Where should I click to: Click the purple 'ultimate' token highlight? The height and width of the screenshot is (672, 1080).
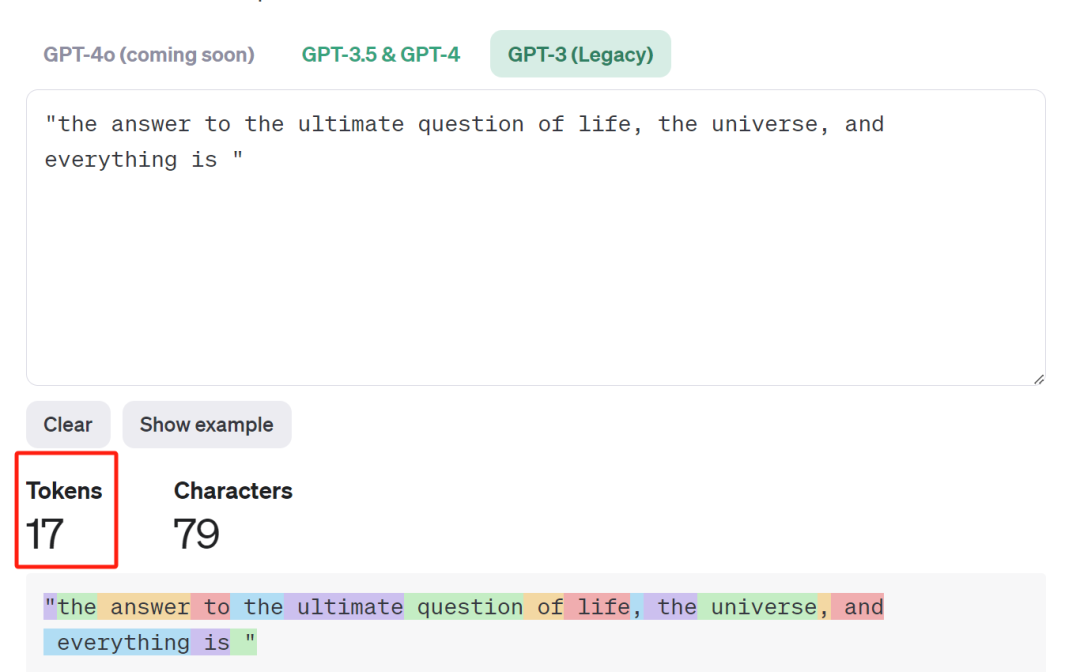tap(345, 607)
